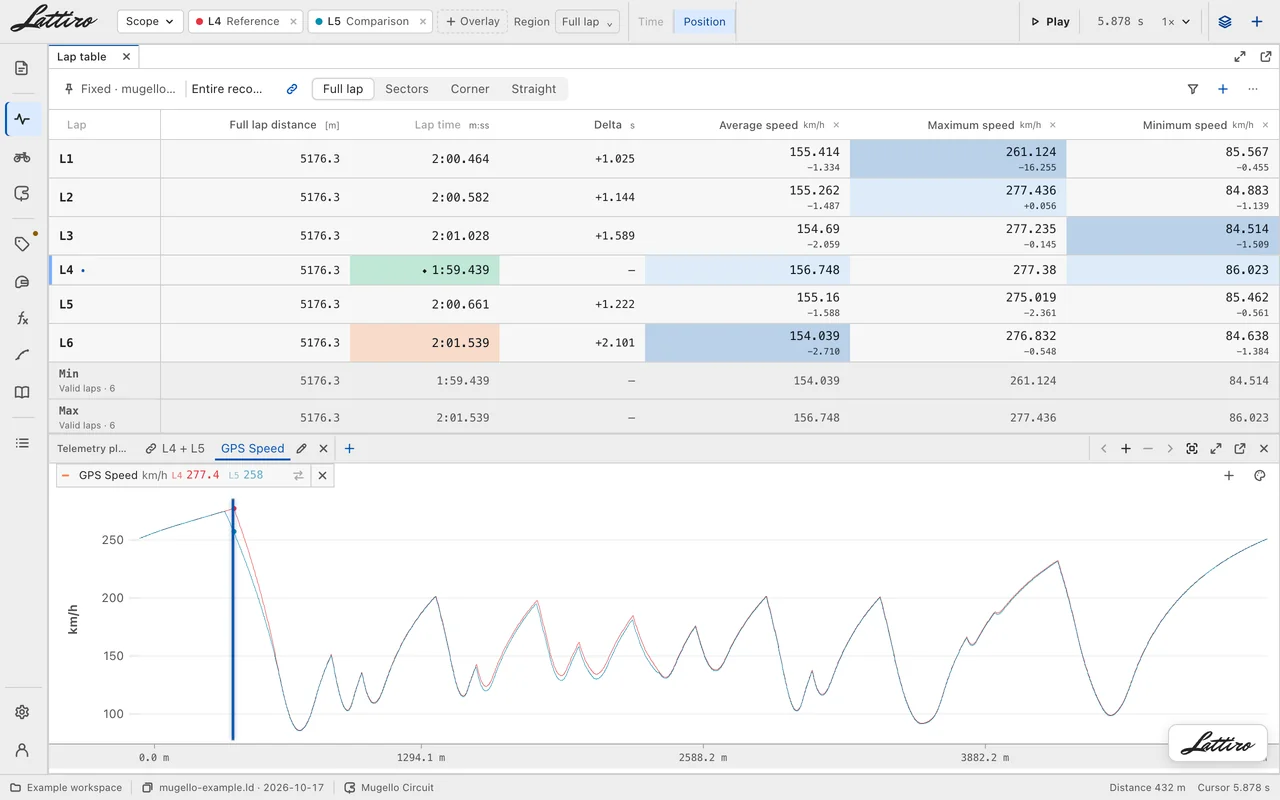
Task: Open the user account icon
Action: pyautogui.click(x=22, y=749)
